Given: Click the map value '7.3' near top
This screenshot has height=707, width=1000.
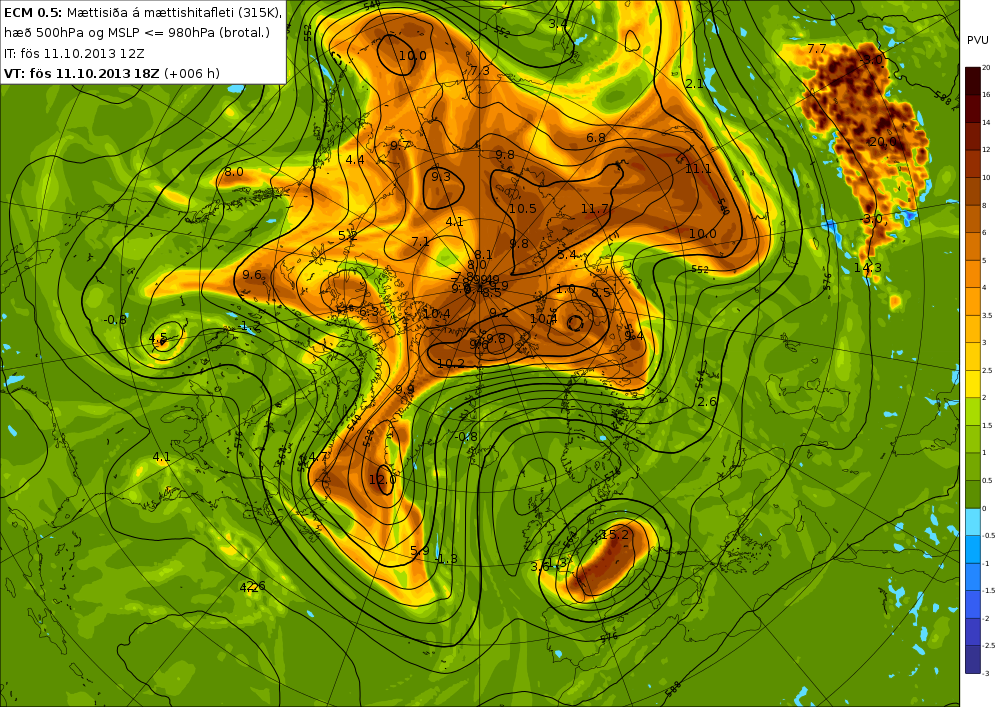Looking at the screenshot, I should point(480,71).
